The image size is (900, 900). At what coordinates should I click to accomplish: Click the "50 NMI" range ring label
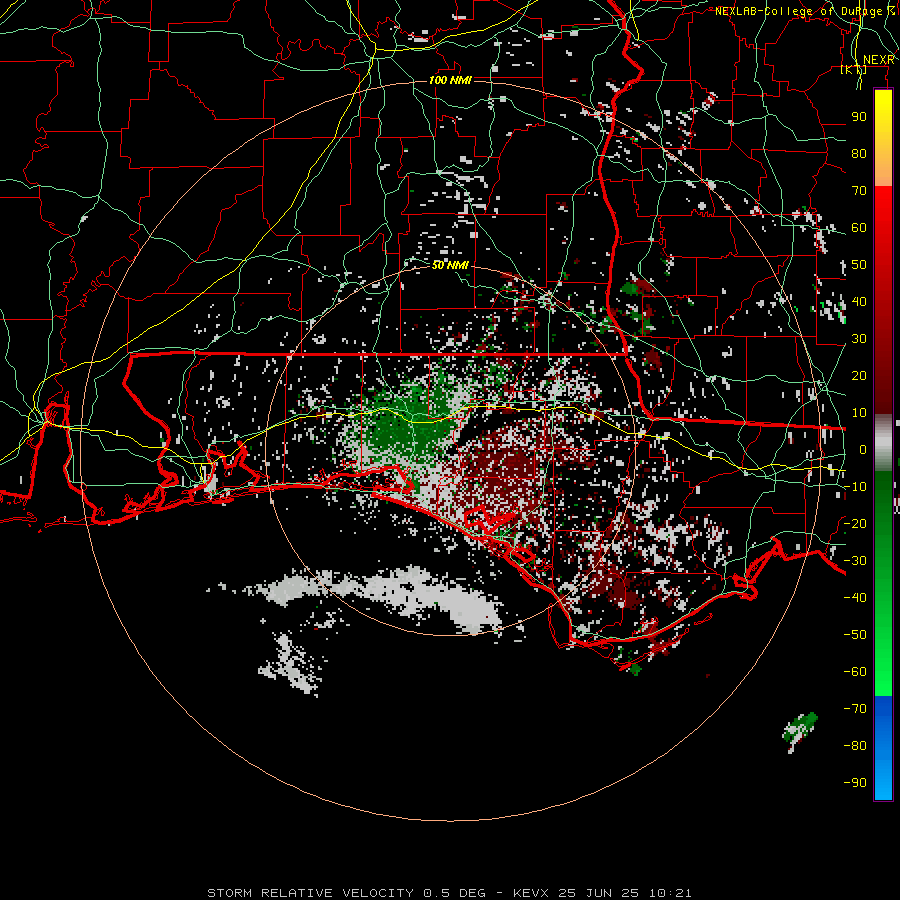click(451, 265)
